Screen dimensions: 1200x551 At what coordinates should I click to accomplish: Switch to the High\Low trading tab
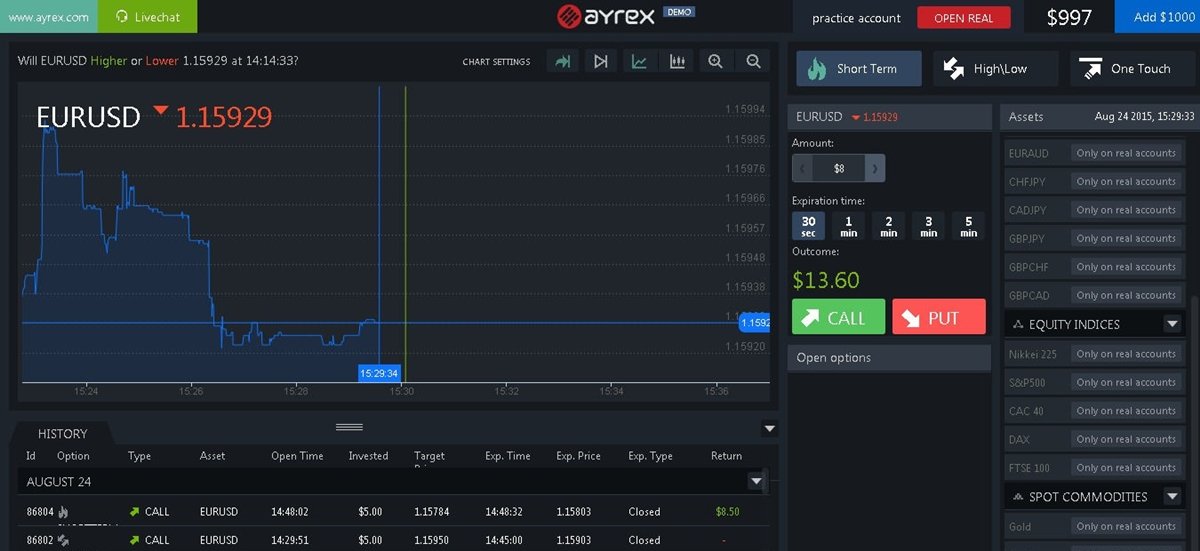click(994, 69)
